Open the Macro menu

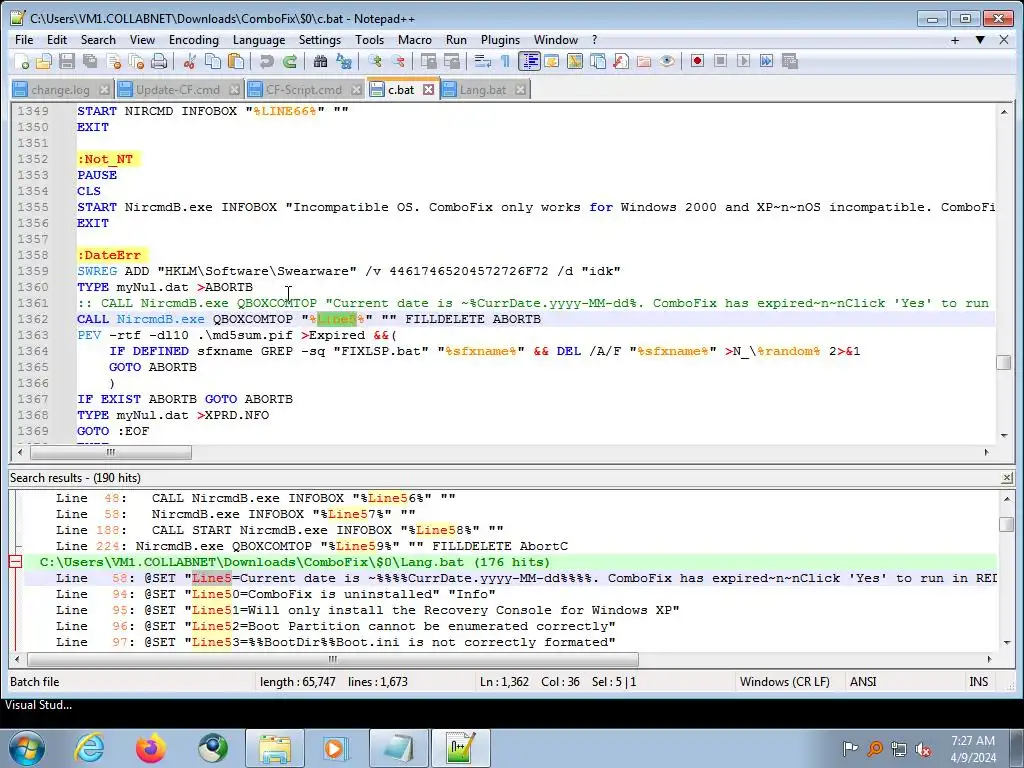pyautogui.click(x=415, y=40)
